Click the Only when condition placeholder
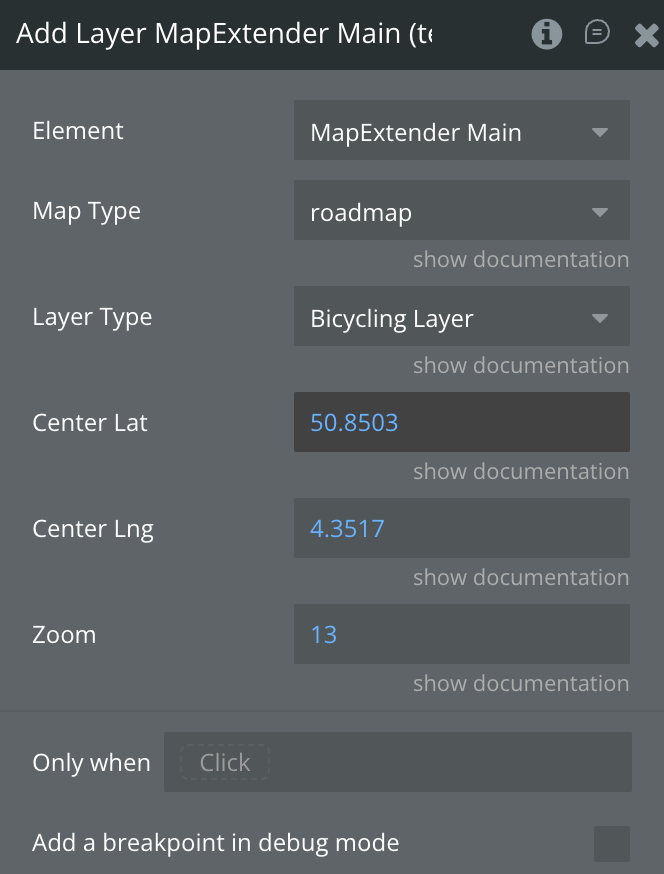 [x=225, y=763]
